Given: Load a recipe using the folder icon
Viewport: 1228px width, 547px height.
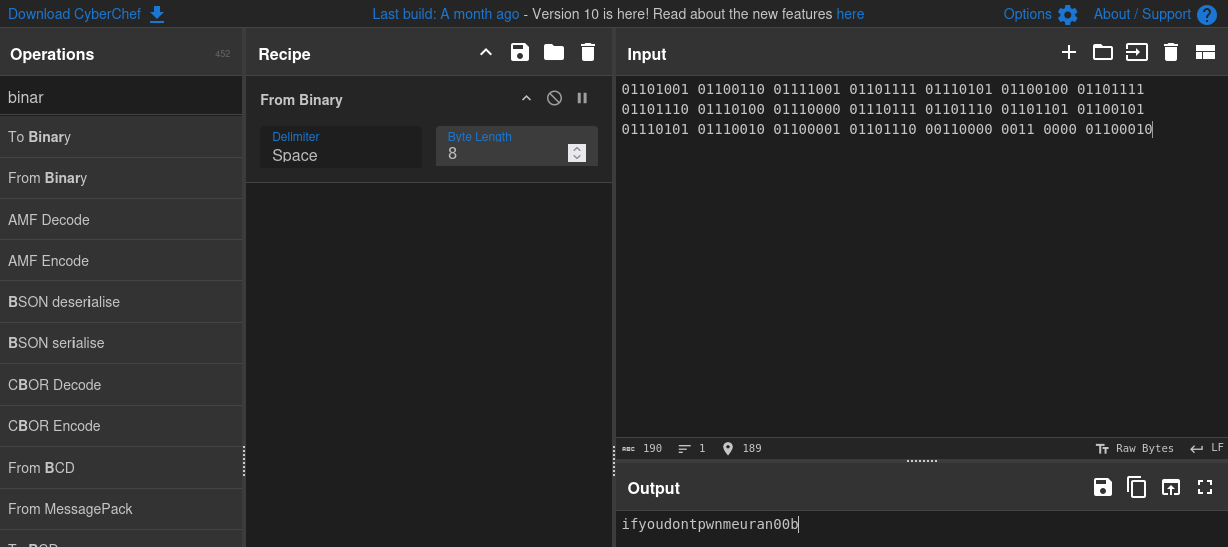Looking at the screenshot, I should click(554, 53).
